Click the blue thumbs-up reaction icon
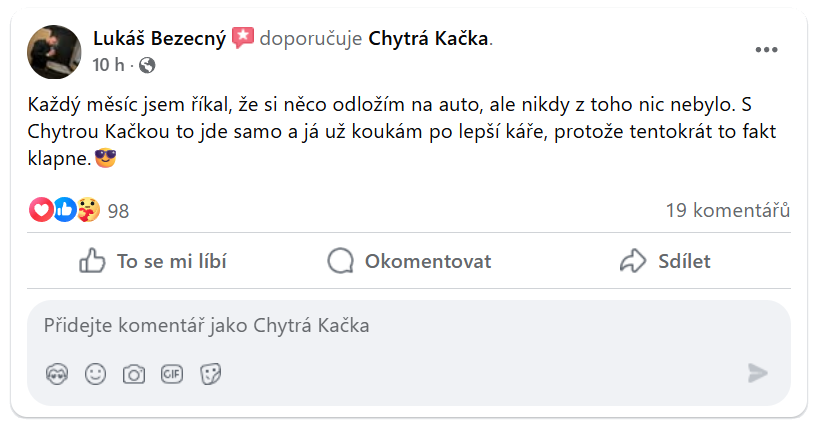The width and height of the screenshot is (822, 430). [x=64, y=210]
